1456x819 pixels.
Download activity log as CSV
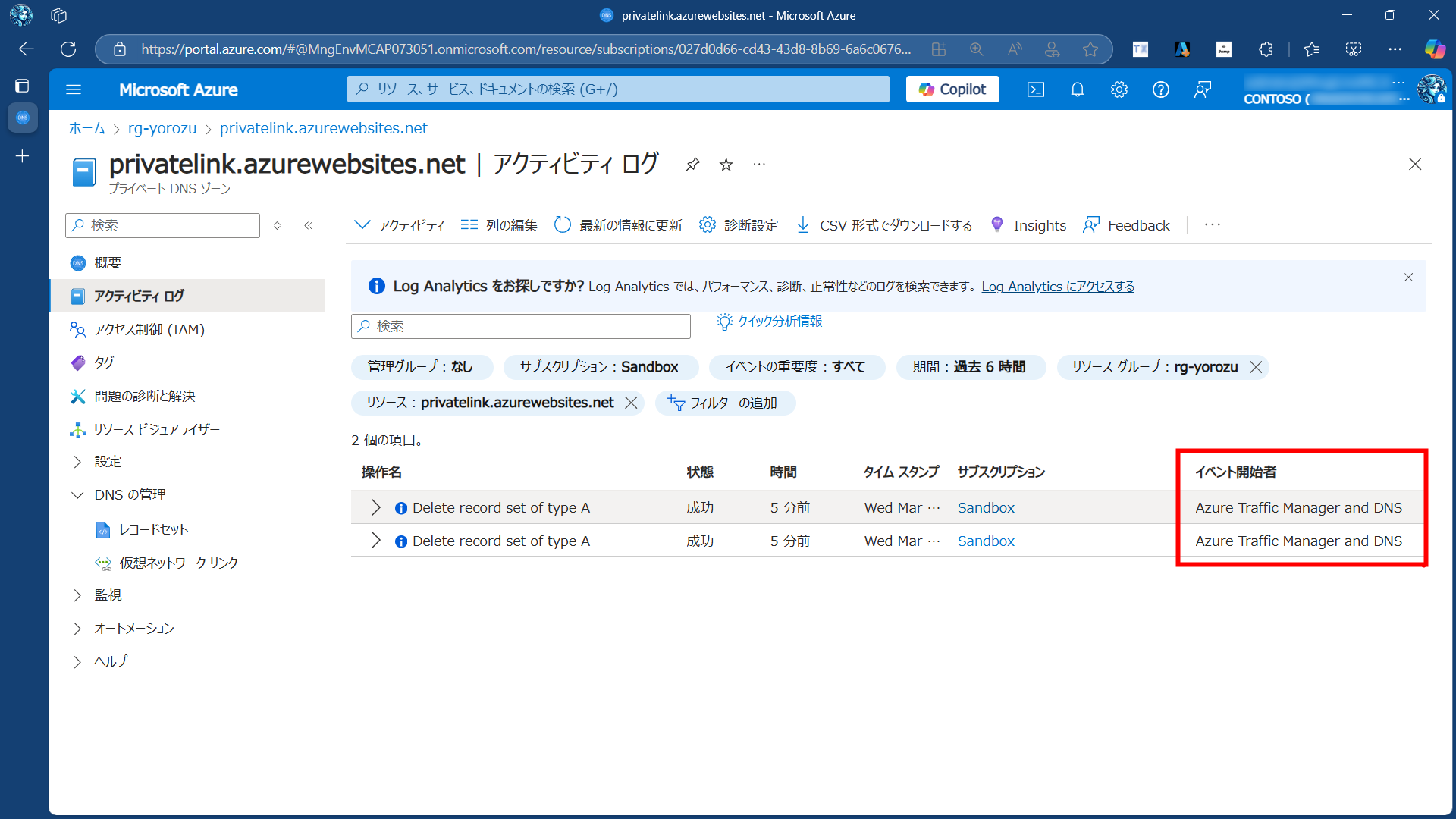(884, 225)
